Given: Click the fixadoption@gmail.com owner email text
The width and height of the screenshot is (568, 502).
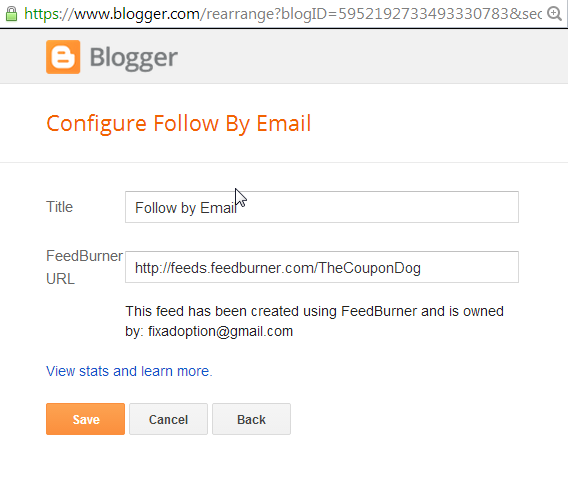Looking at the screenshot, I should (220, 331).
